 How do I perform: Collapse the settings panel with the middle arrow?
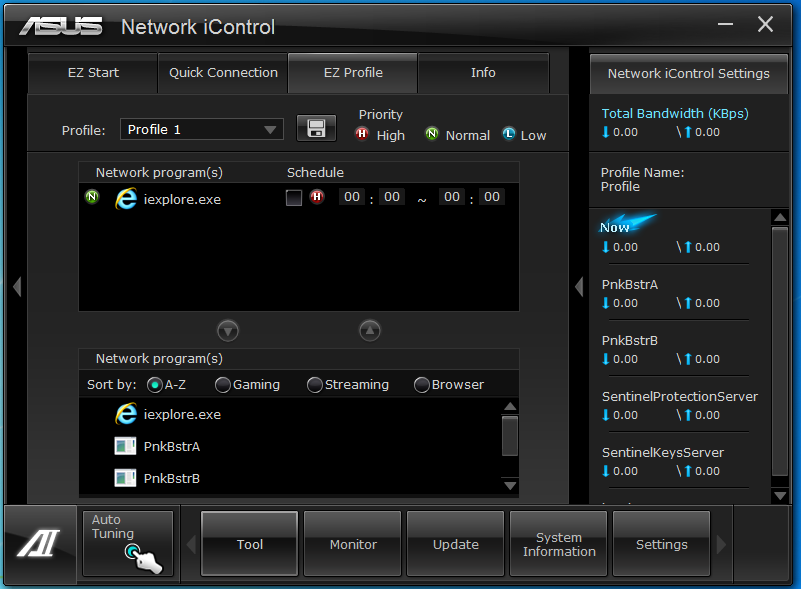coord(579,287)
